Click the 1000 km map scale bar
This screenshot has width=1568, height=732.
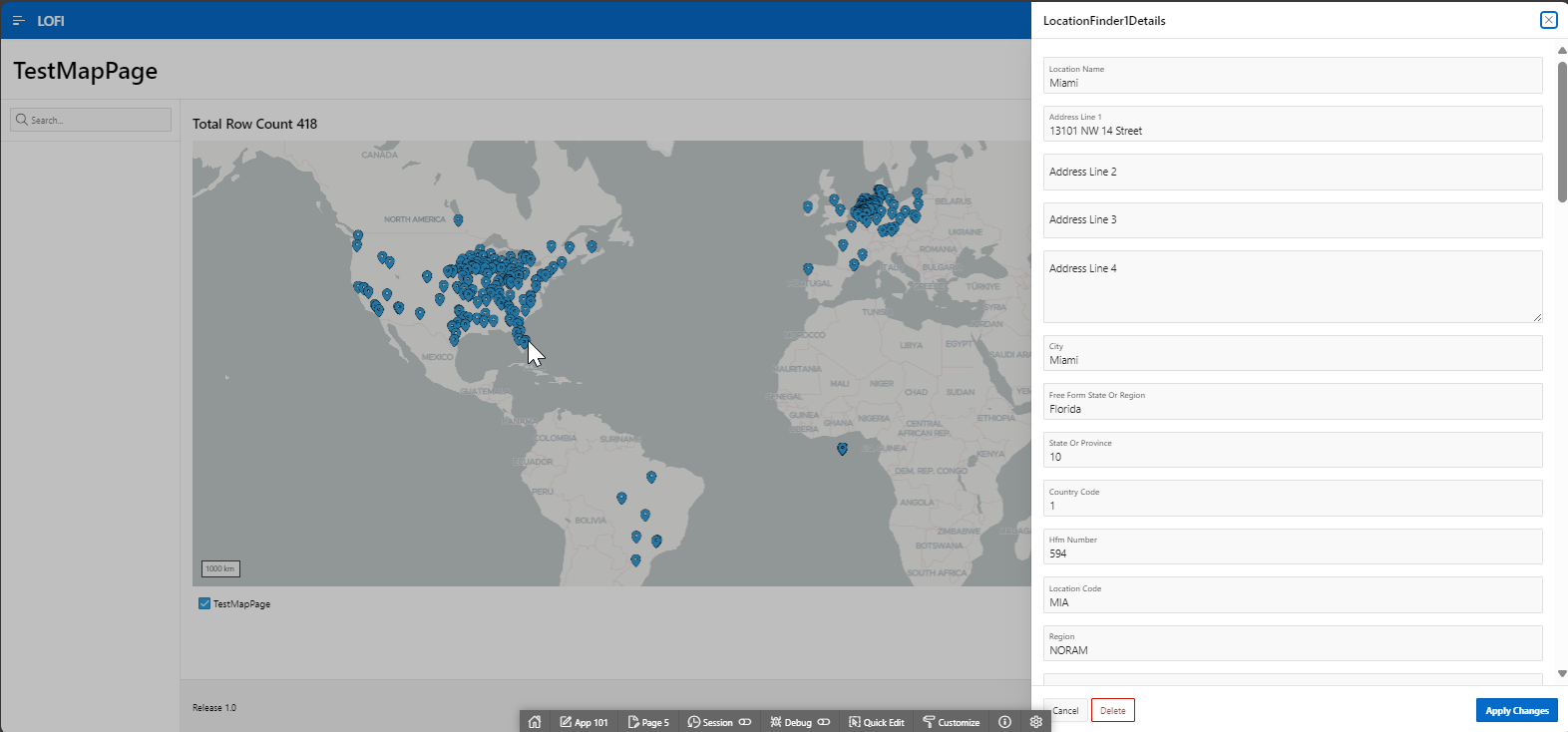[220, 568]
